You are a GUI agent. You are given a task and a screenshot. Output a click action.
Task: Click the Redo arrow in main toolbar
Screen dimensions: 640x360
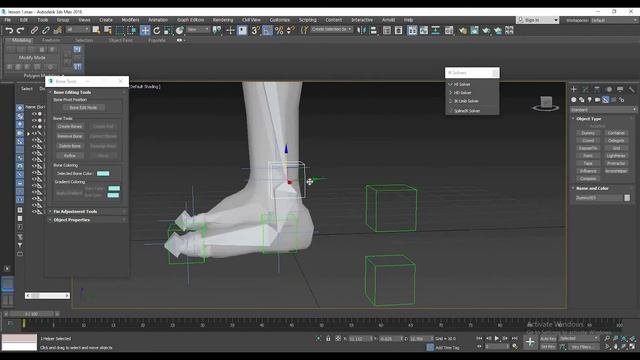[x=20, y=30]
